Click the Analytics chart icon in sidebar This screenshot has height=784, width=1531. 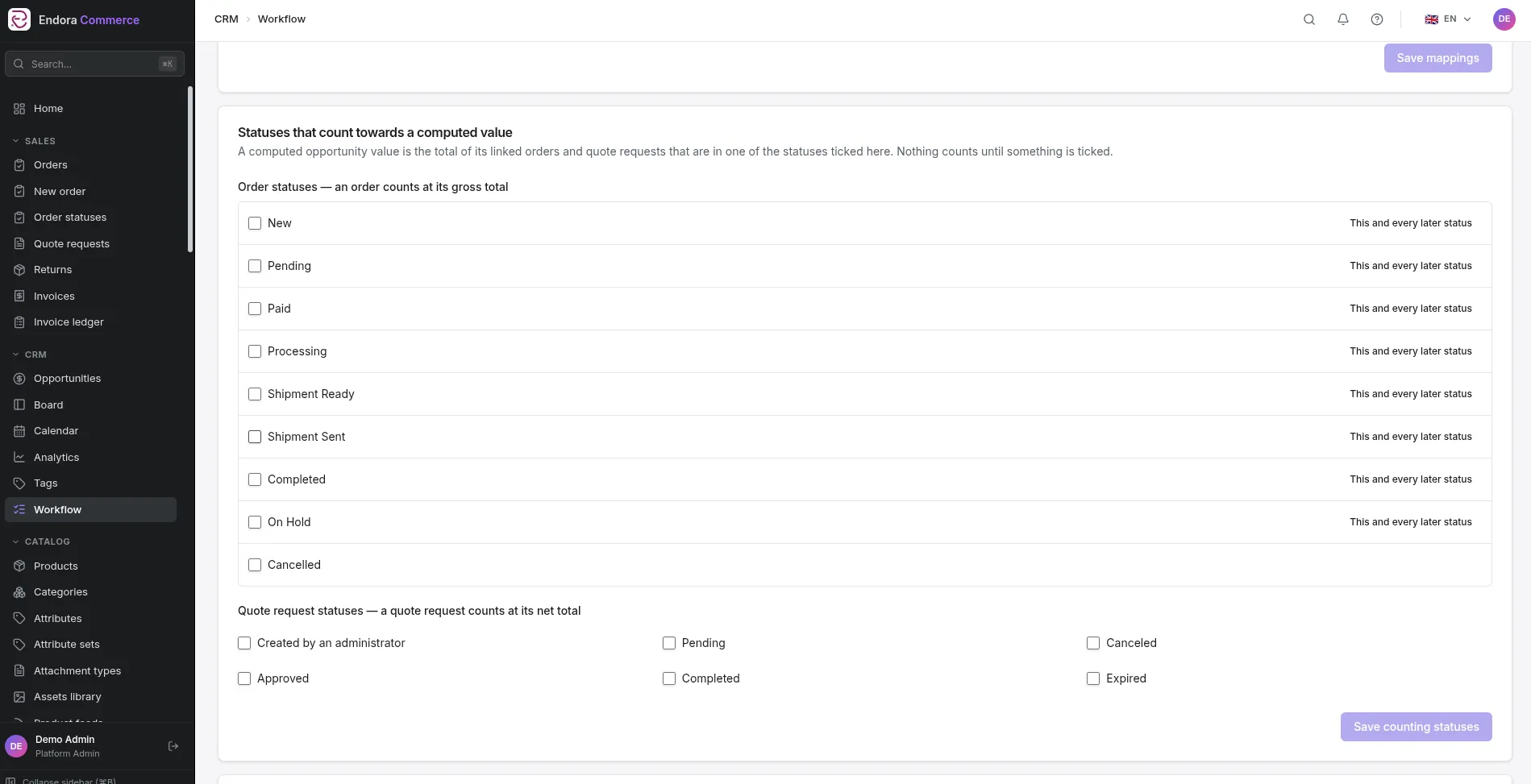point(19,458)
